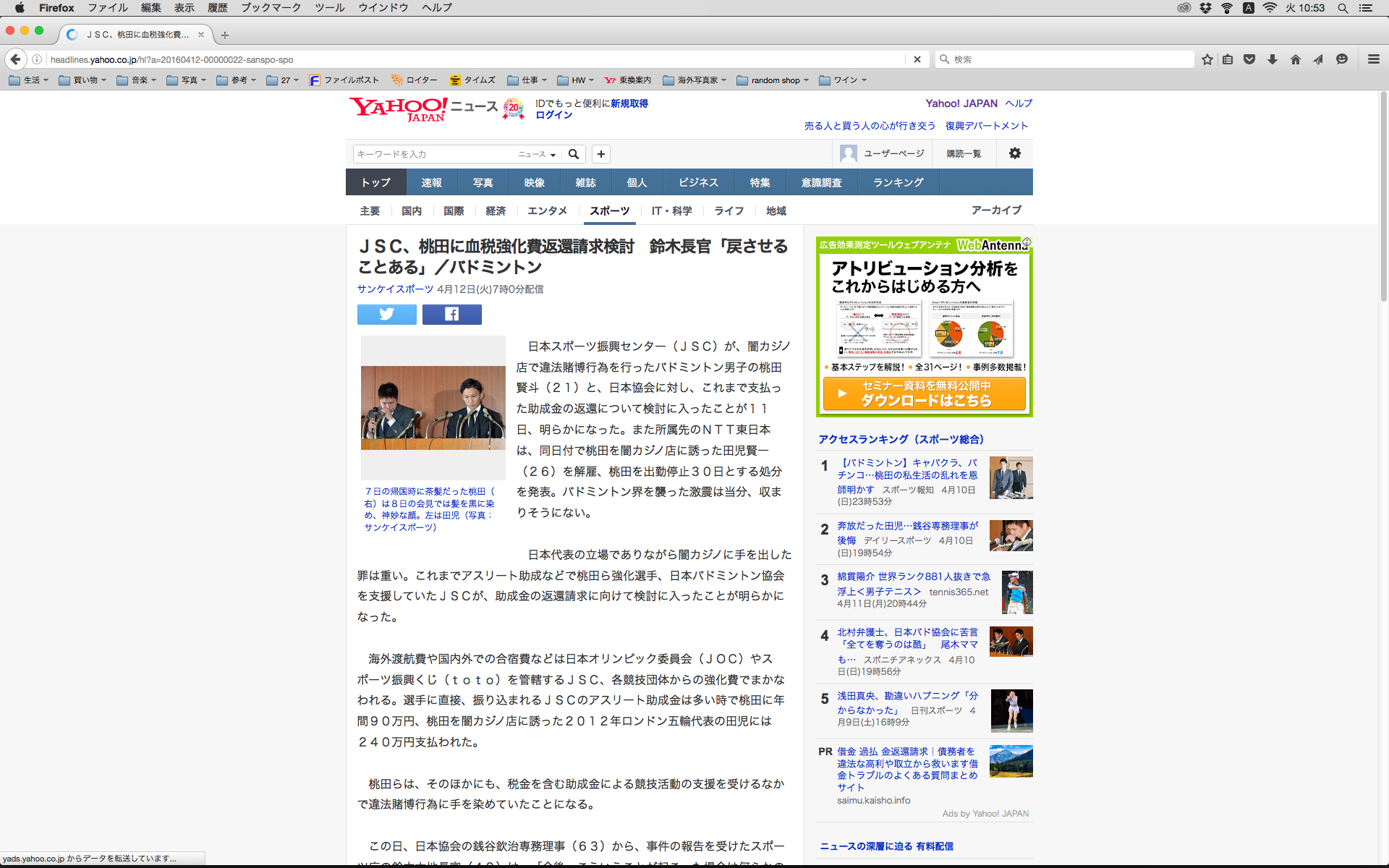
Task: Expand the 生活 bookmarks folder
Action: click(28, 80)
